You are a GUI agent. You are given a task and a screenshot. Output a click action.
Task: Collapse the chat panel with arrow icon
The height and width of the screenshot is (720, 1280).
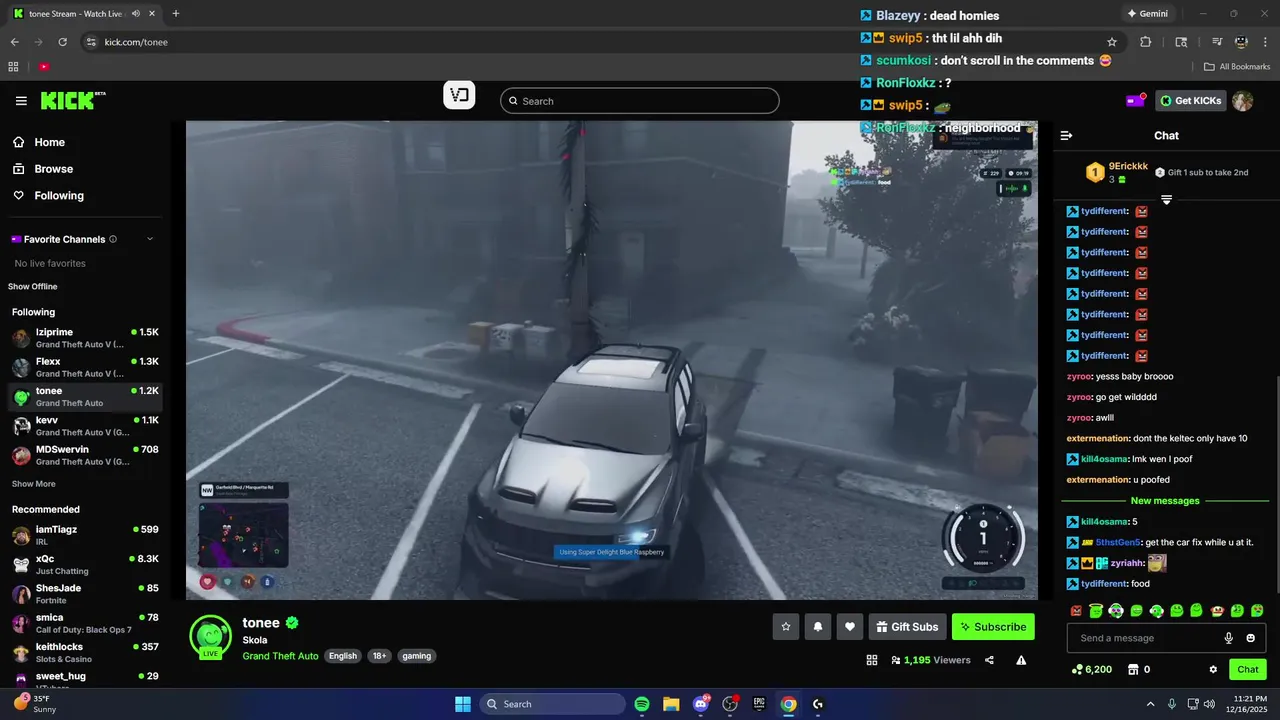pos(1066,135)
